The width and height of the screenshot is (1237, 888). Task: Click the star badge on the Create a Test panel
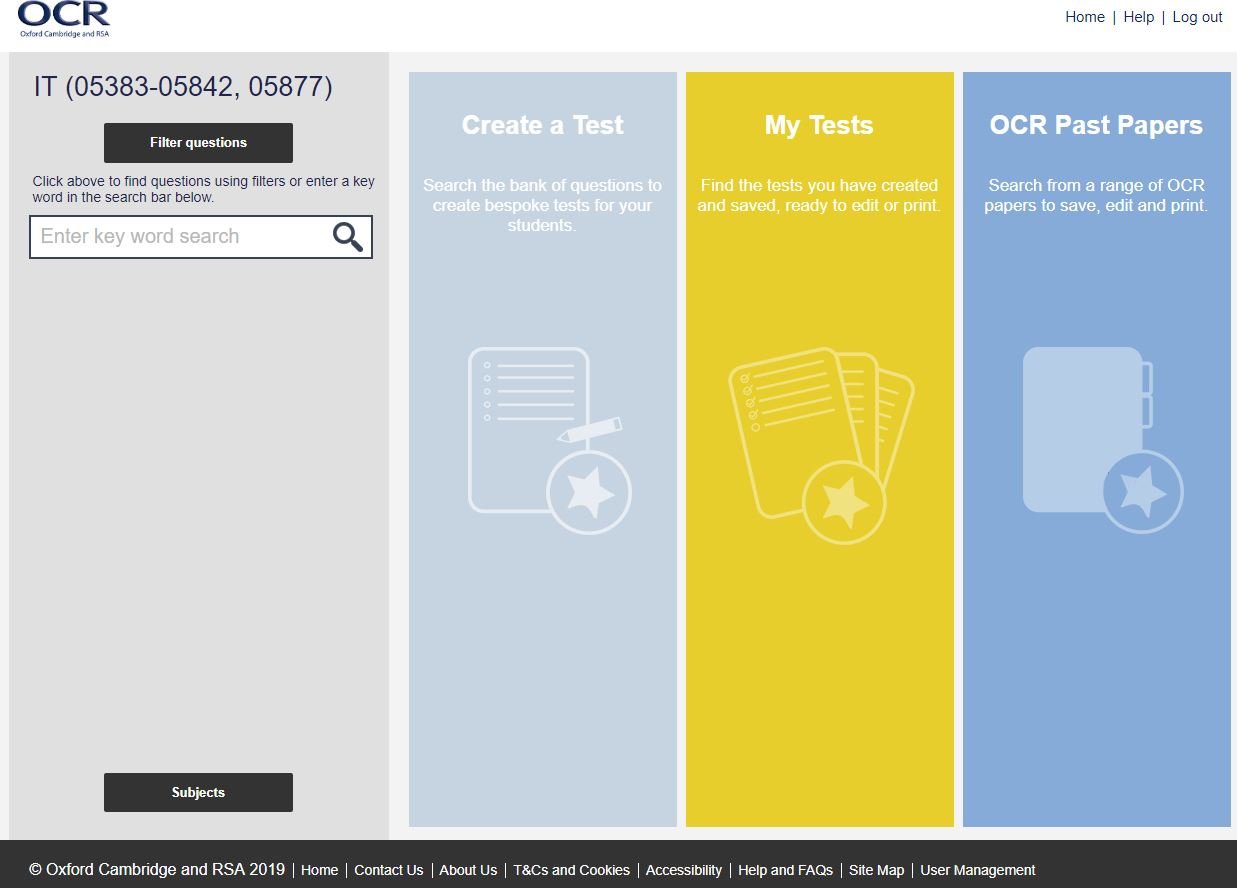pyautogui.click(x=590, y=492)
